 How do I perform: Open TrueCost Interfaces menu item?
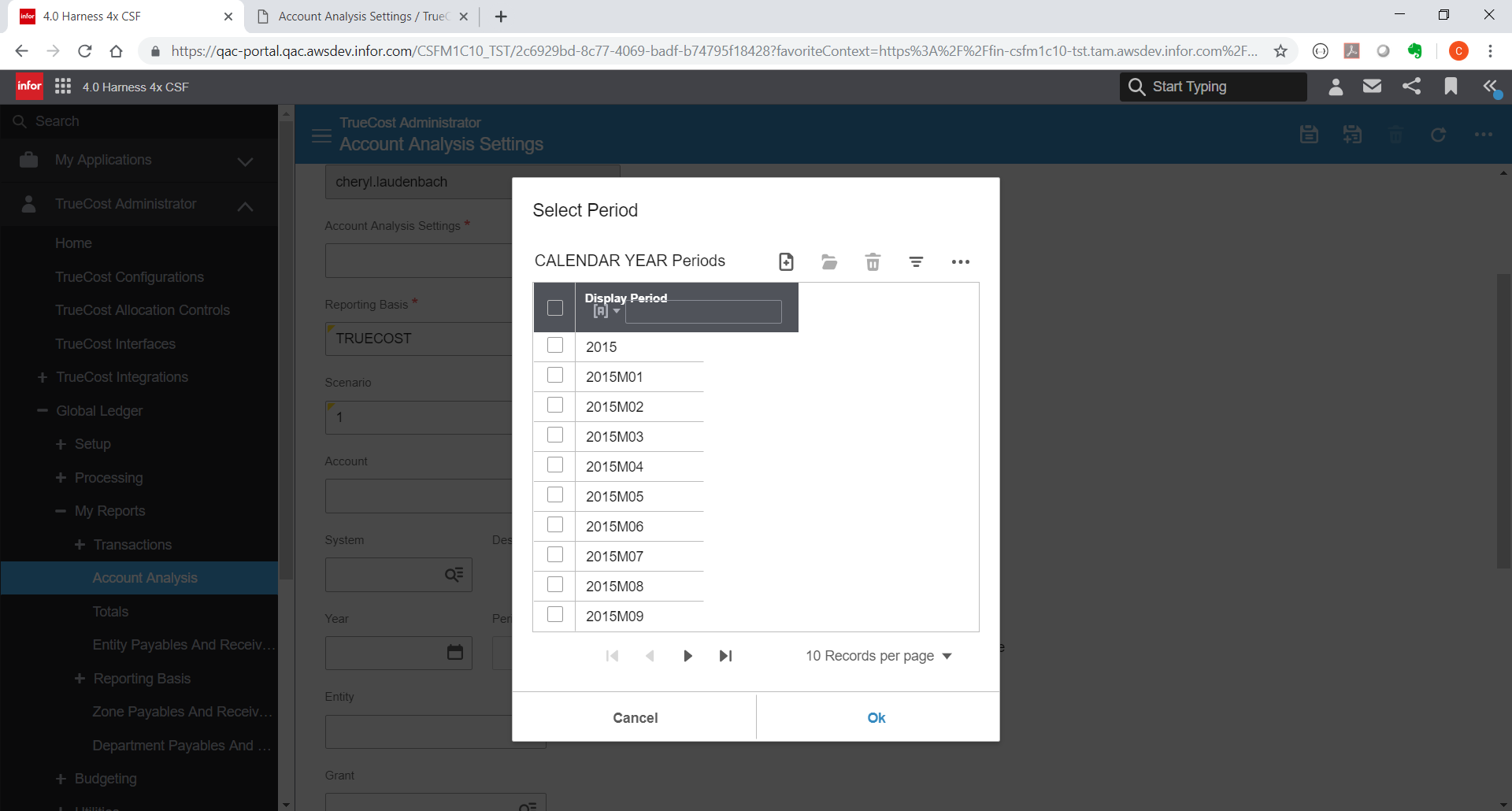(x=115, y=344)
